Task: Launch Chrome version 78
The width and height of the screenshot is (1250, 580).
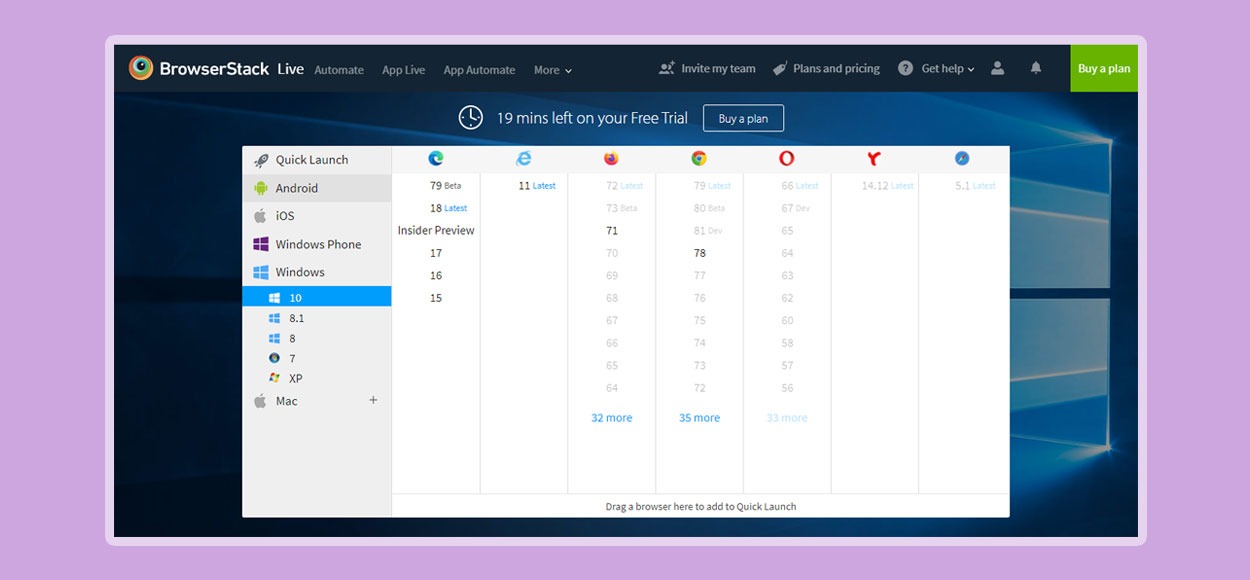Action: pos(700,253)
